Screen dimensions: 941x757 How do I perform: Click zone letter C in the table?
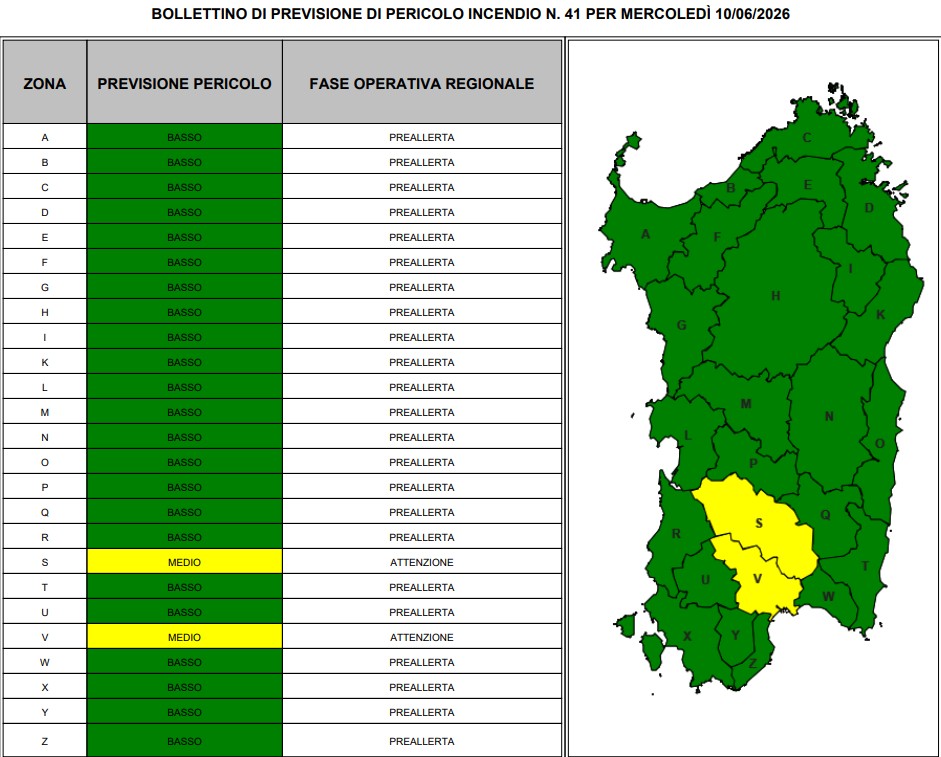click(45, 187)
